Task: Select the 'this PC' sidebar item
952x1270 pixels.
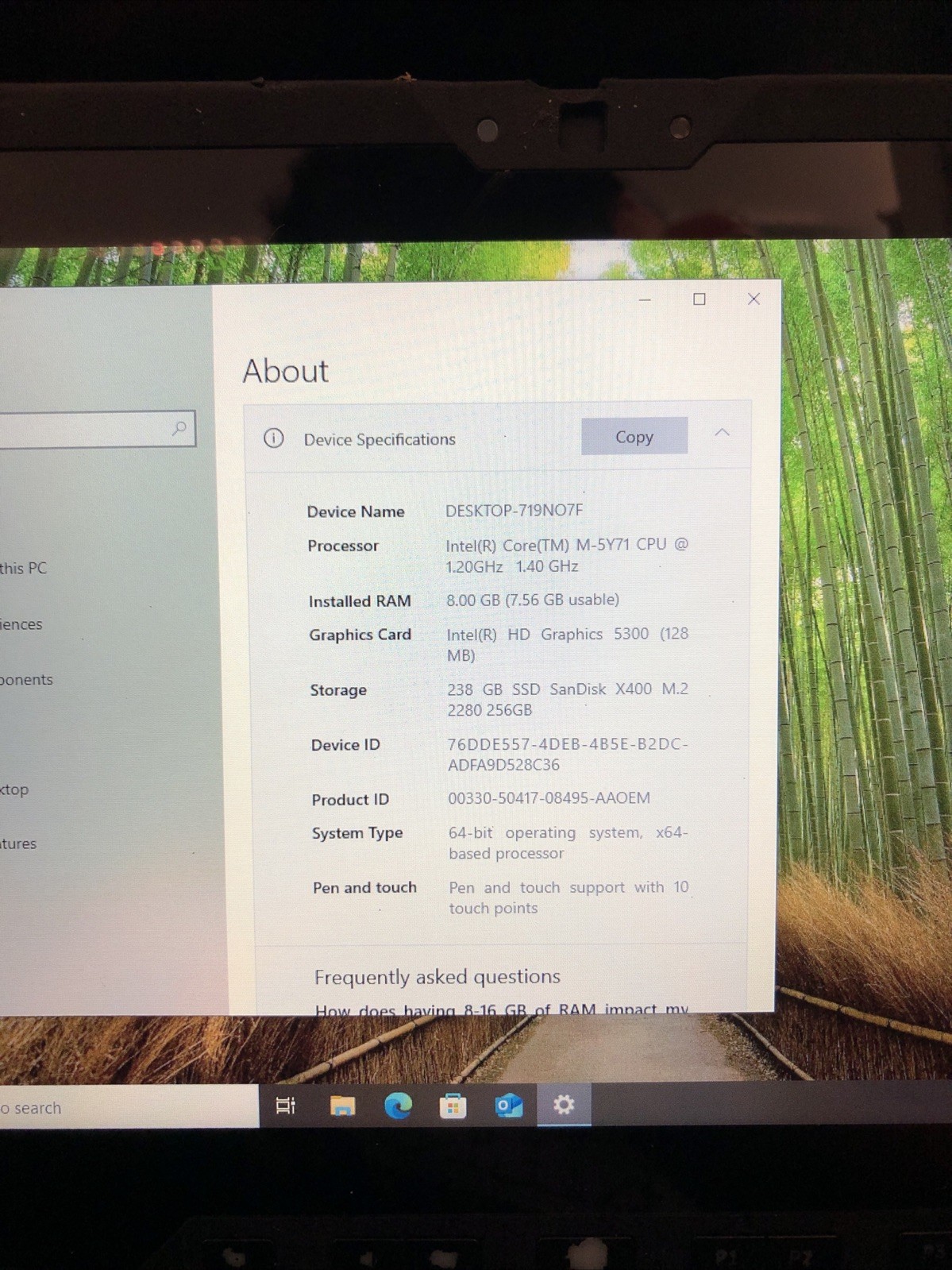Action: pos(24,568)
